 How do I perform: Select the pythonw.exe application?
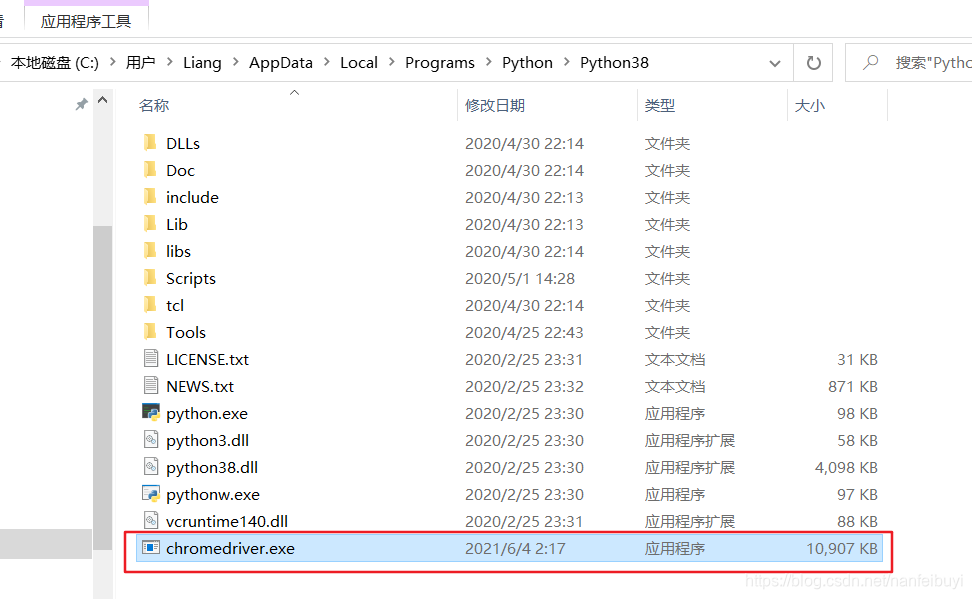[213, 493]
